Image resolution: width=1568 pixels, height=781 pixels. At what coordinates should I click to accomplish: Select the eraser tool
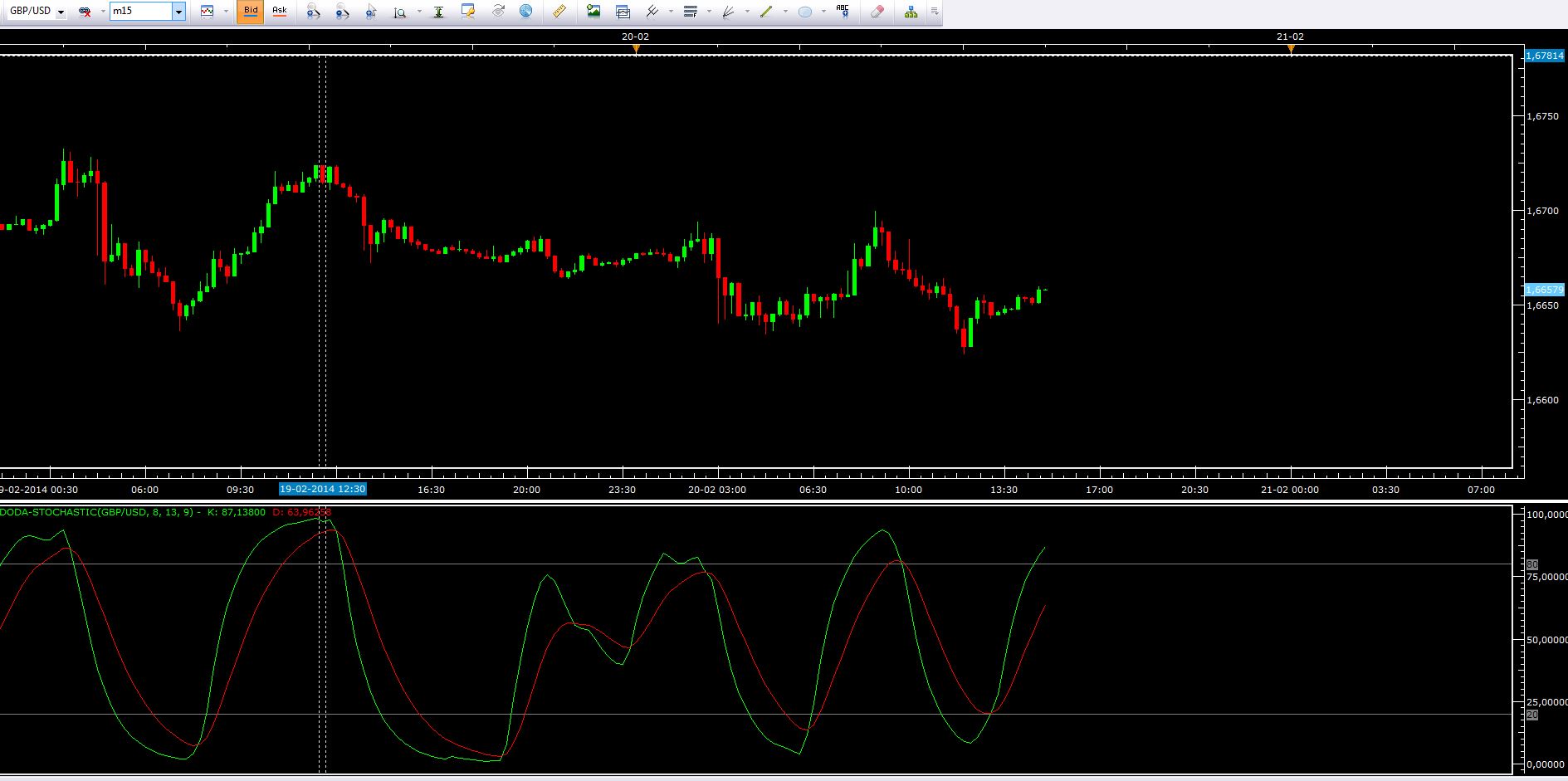[877, 12]
